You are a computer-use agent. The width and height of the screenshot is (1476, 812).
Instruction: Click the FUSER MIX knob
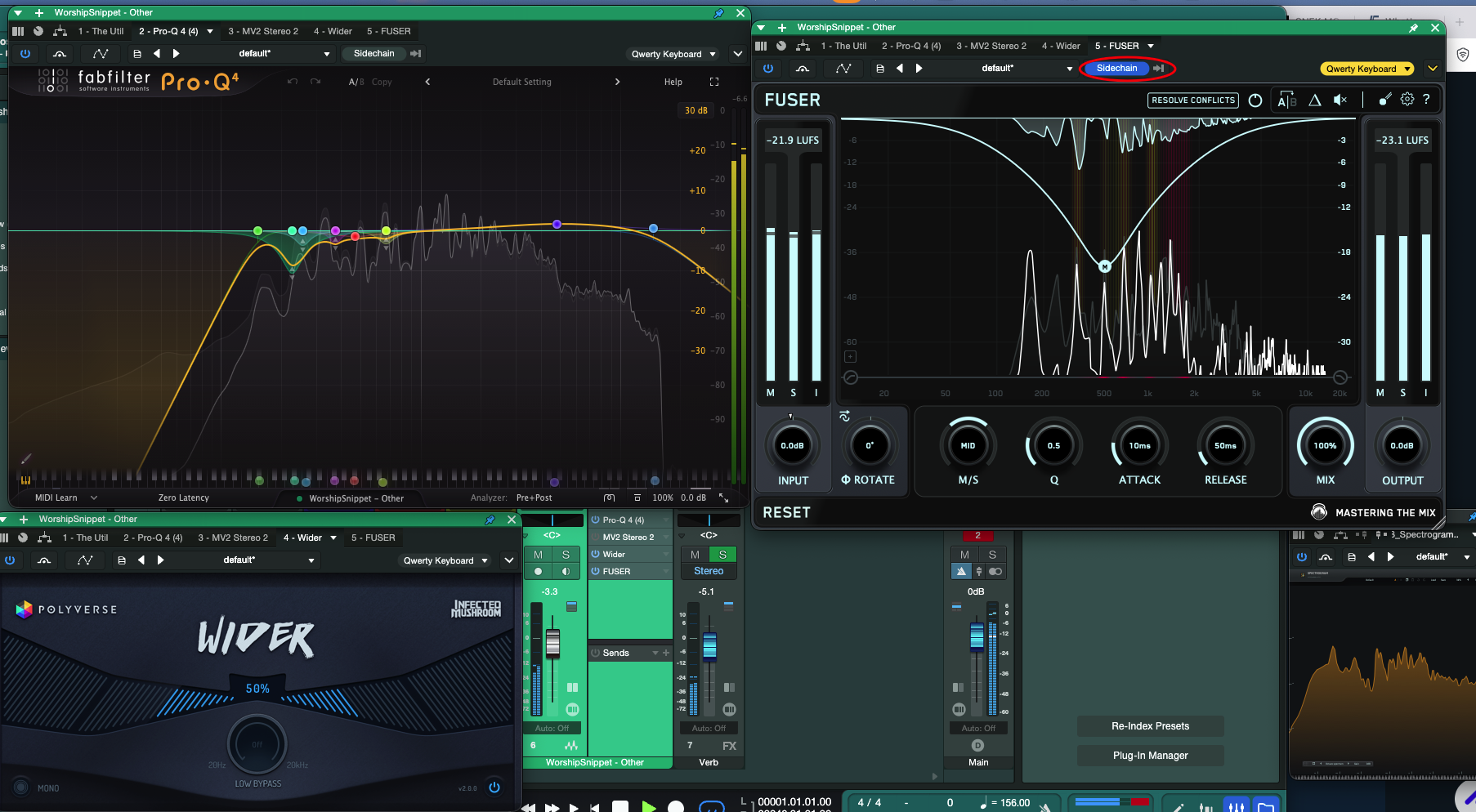coord(1325,446)
